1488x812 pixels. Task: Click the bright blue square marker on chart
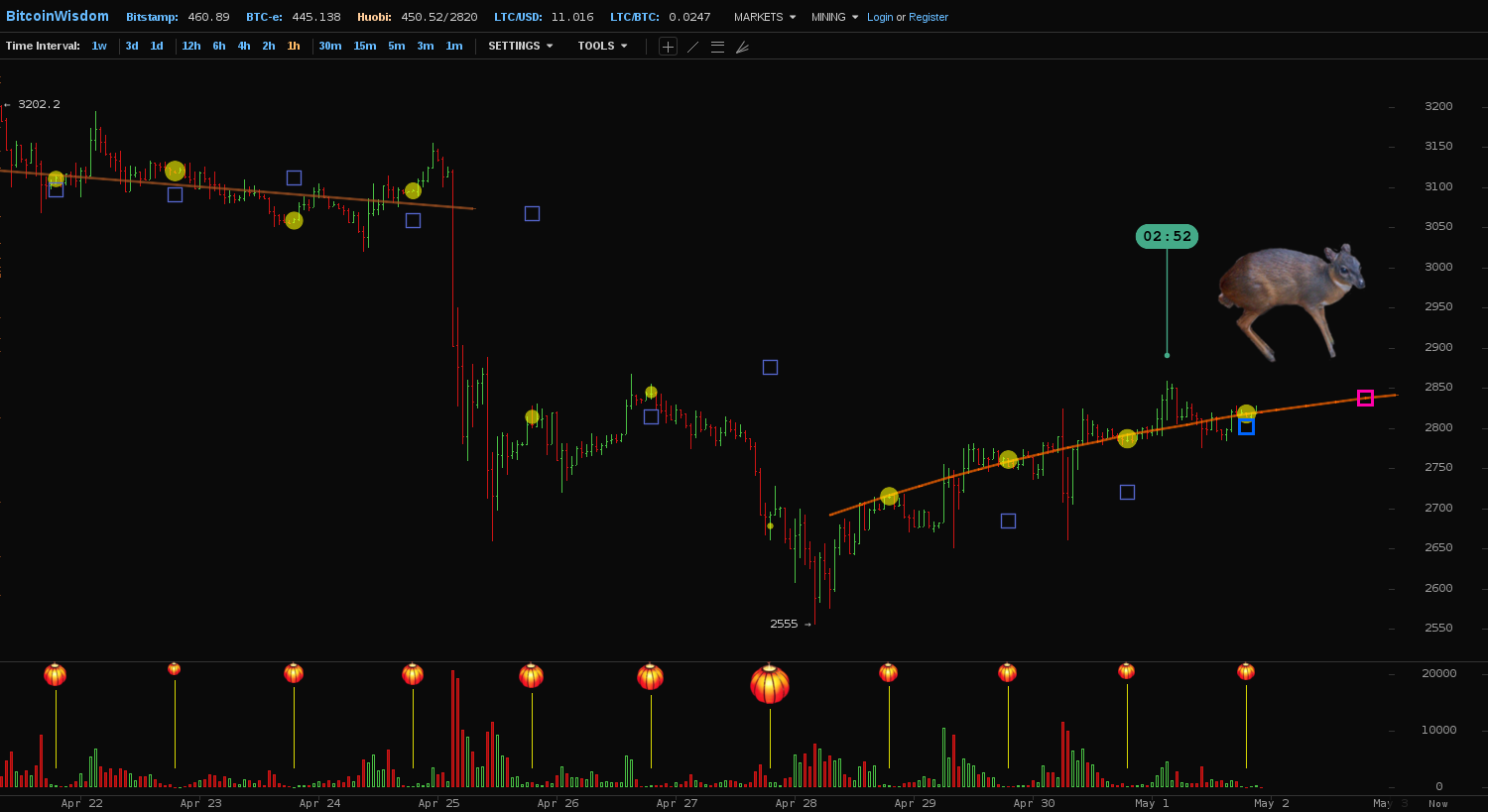(1246, 427)
